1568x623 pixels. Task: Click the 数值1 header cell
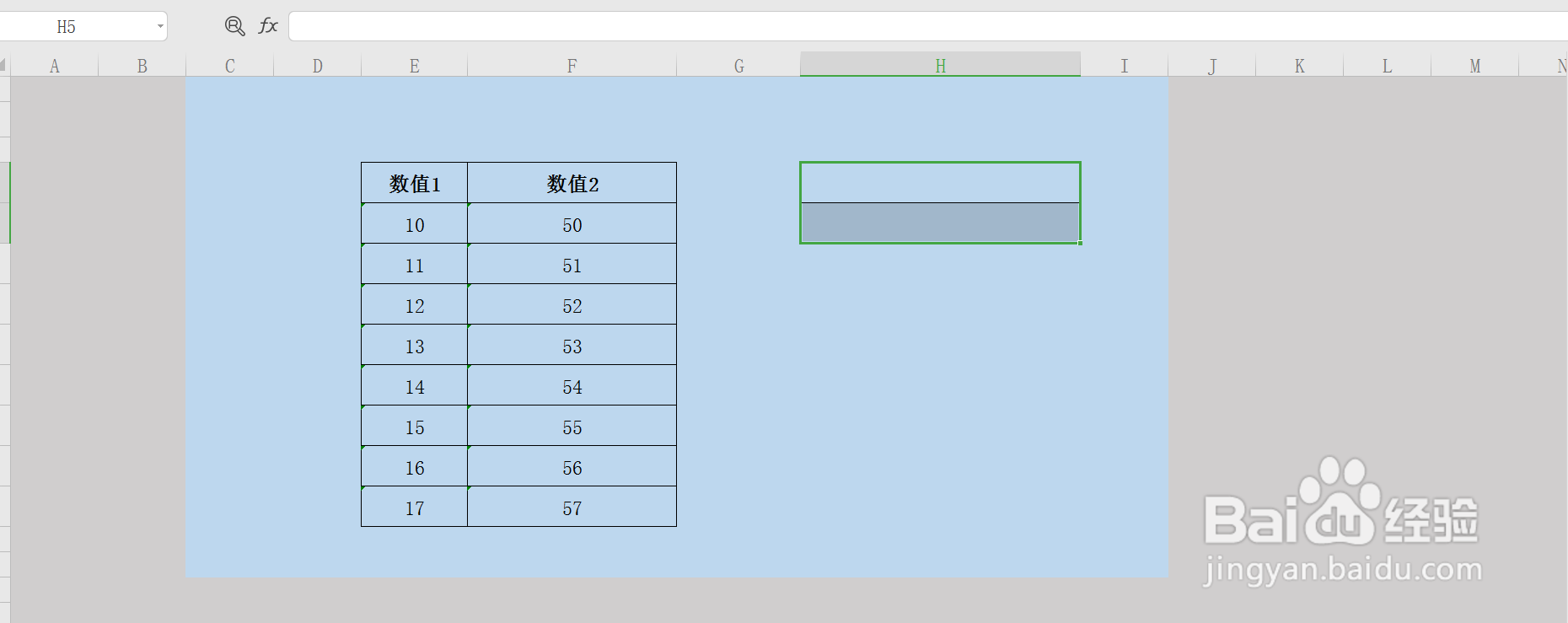click(x=415, y=183)
